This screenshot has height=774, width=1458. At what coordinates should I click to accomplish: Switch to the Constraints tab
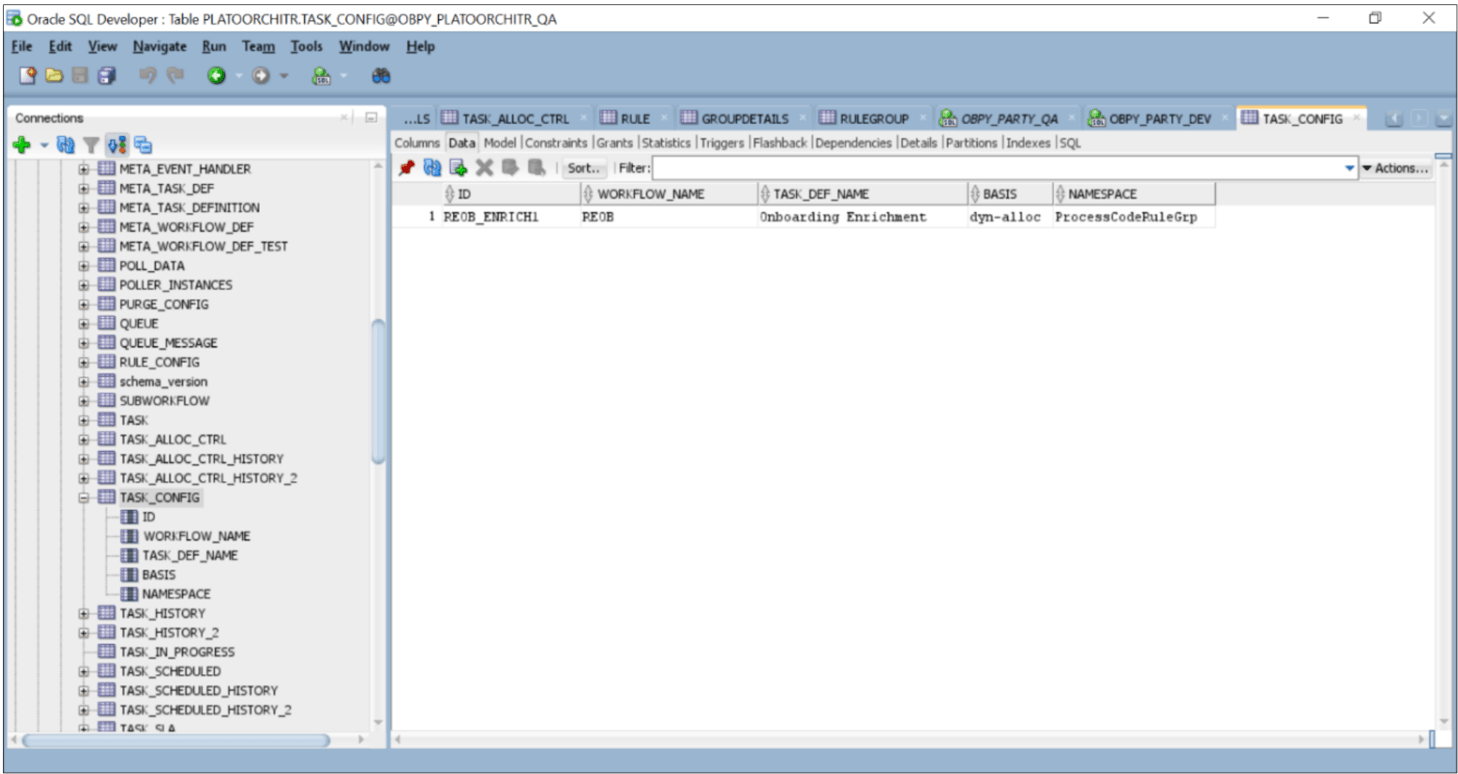(556, 142)
